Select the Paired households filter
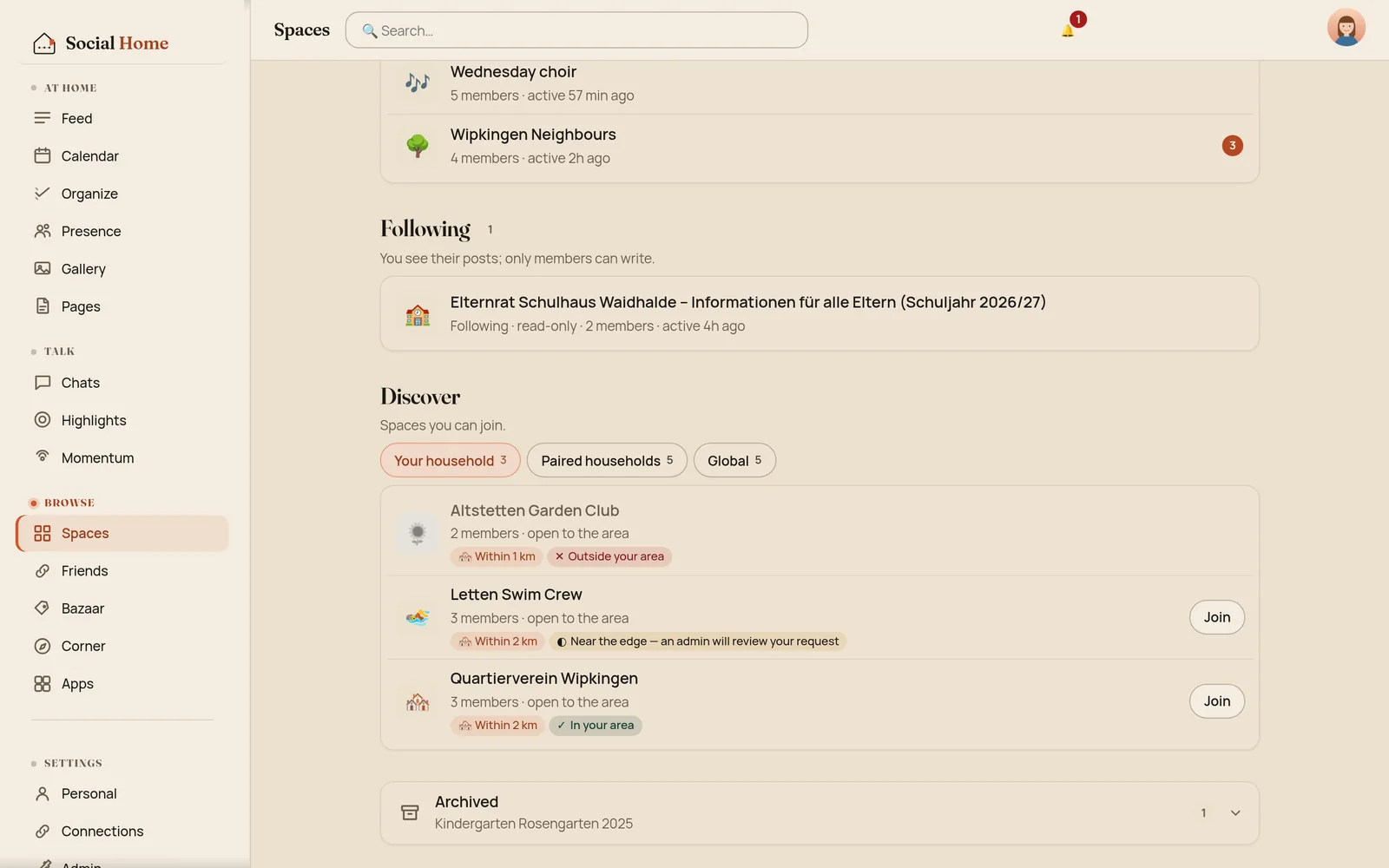 coord(607,460)
